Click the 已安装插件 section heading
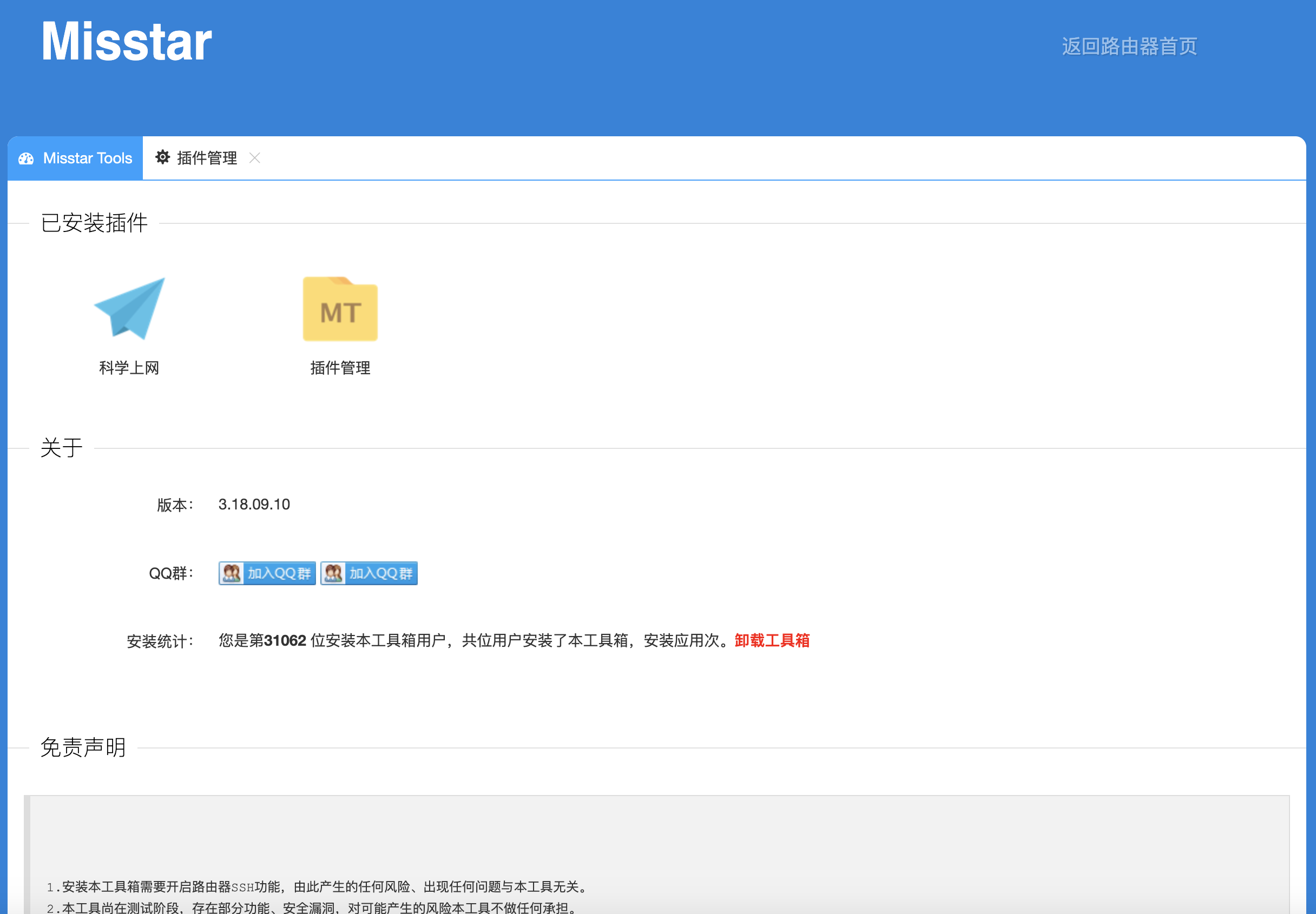The width and height of the screenshot is (1316, 914). [95, 223]
